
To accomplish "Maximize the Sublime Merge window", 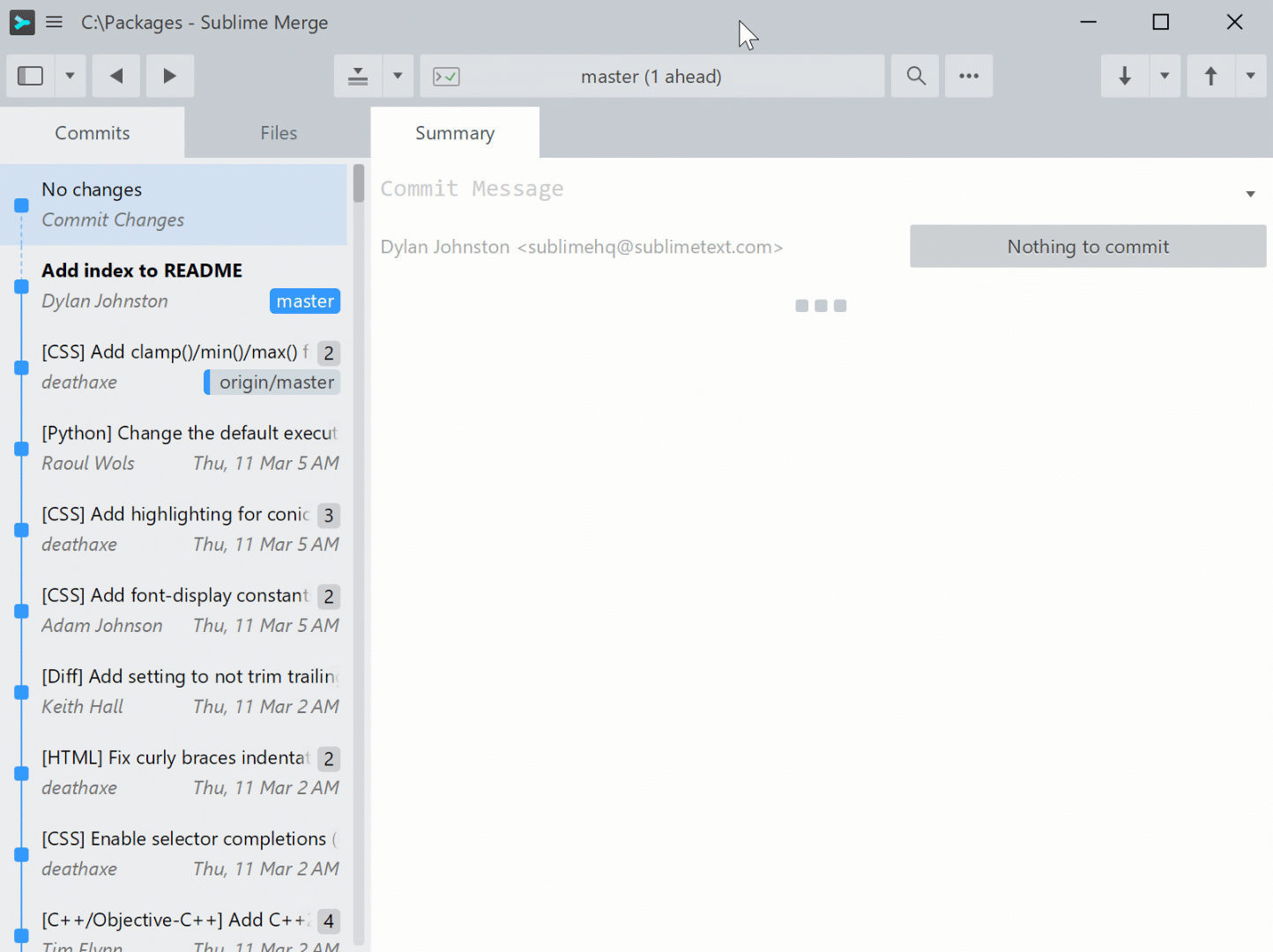I will click(x=1161, y=22).
